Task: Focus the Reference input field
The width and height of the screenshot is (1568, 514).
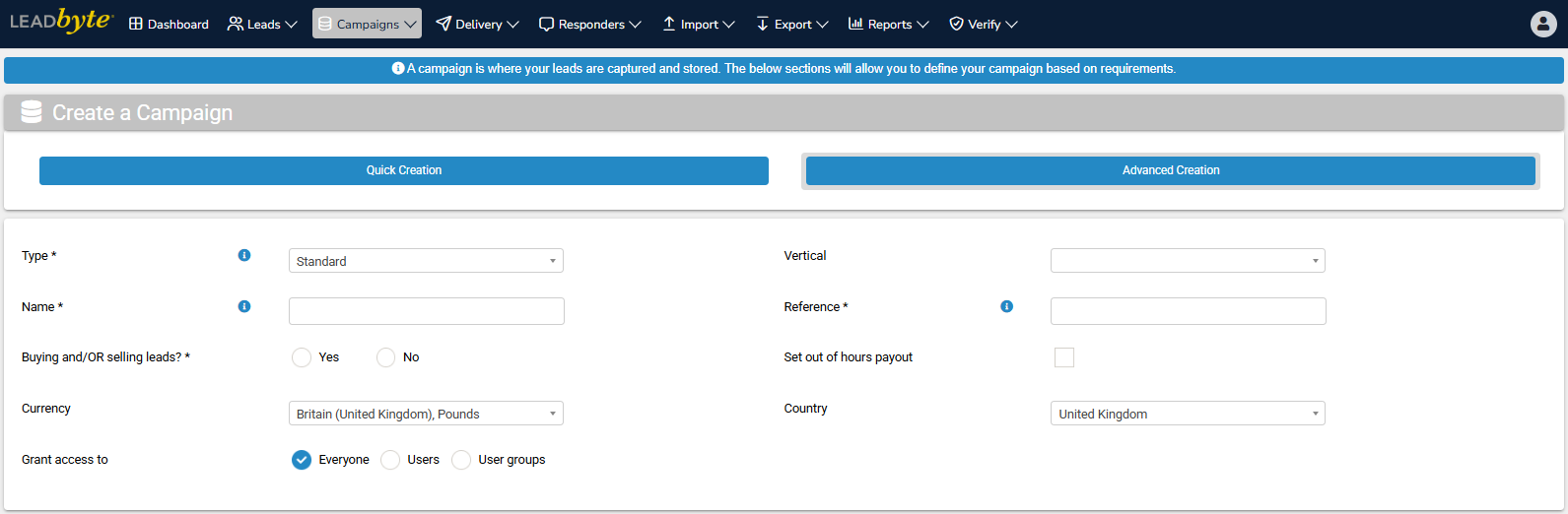Action: point(1189,311)
